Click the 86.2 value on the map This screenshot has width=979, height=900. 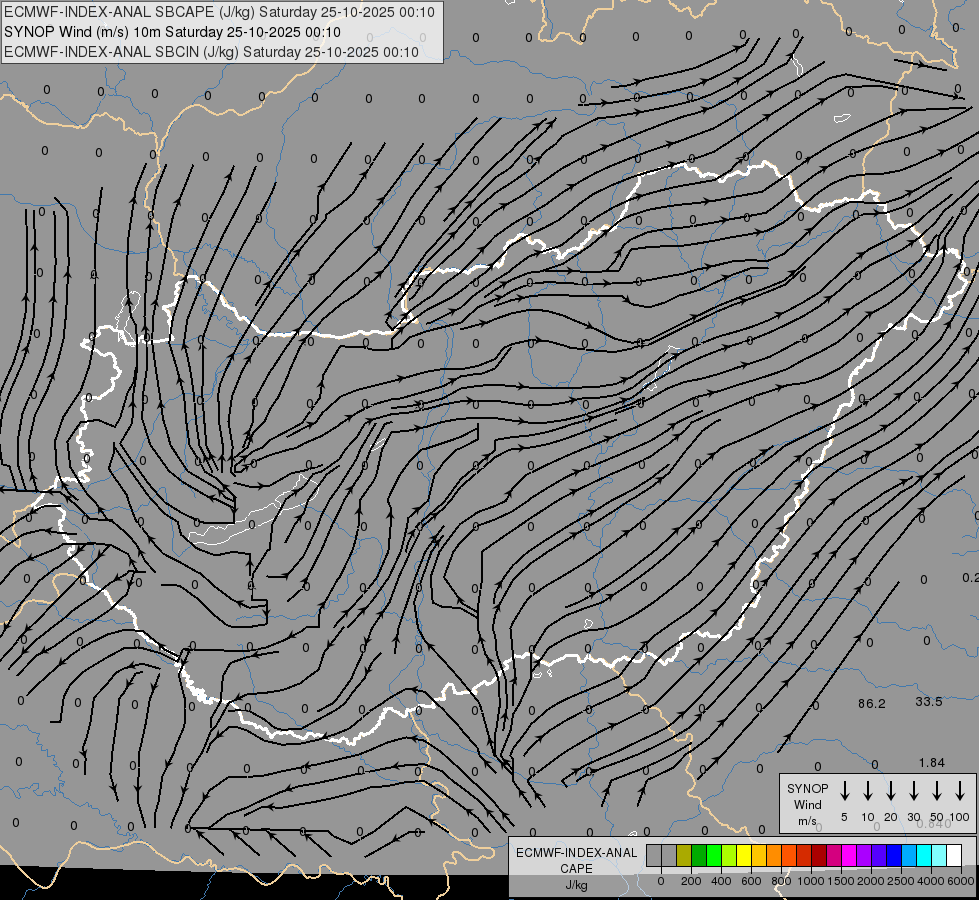[x=872, y=704]
